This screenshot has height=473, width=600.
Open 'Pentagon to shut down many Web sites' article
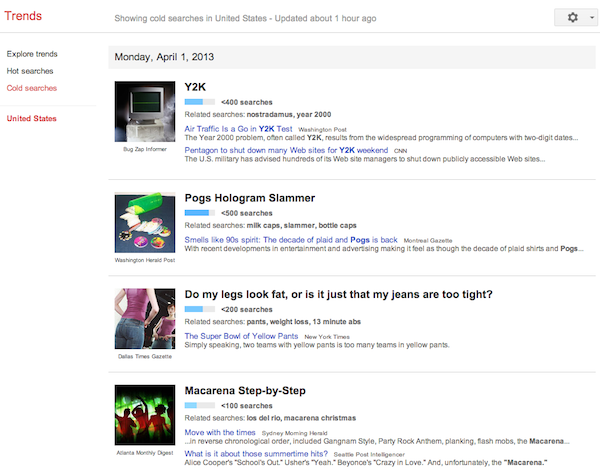286,150
